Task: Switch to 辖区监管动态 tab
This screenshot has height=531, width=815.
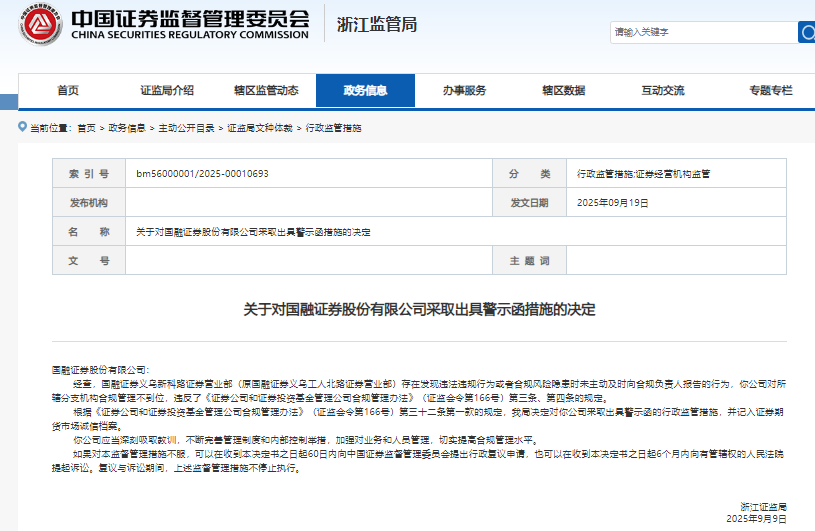Action: tap(266, 90)
